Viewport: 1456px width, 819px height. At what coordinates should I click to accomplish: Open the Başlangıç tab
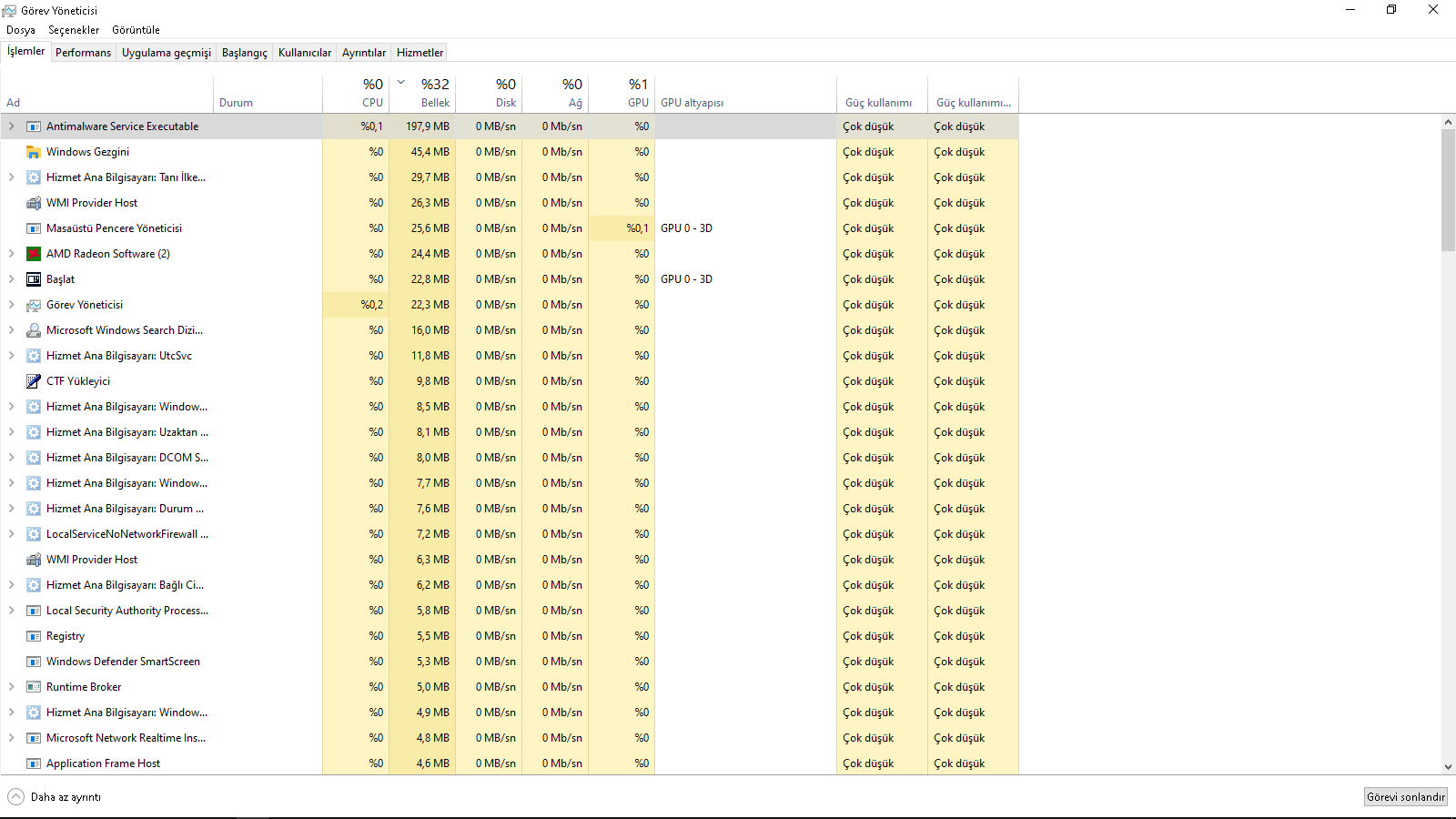pos(245,53)
